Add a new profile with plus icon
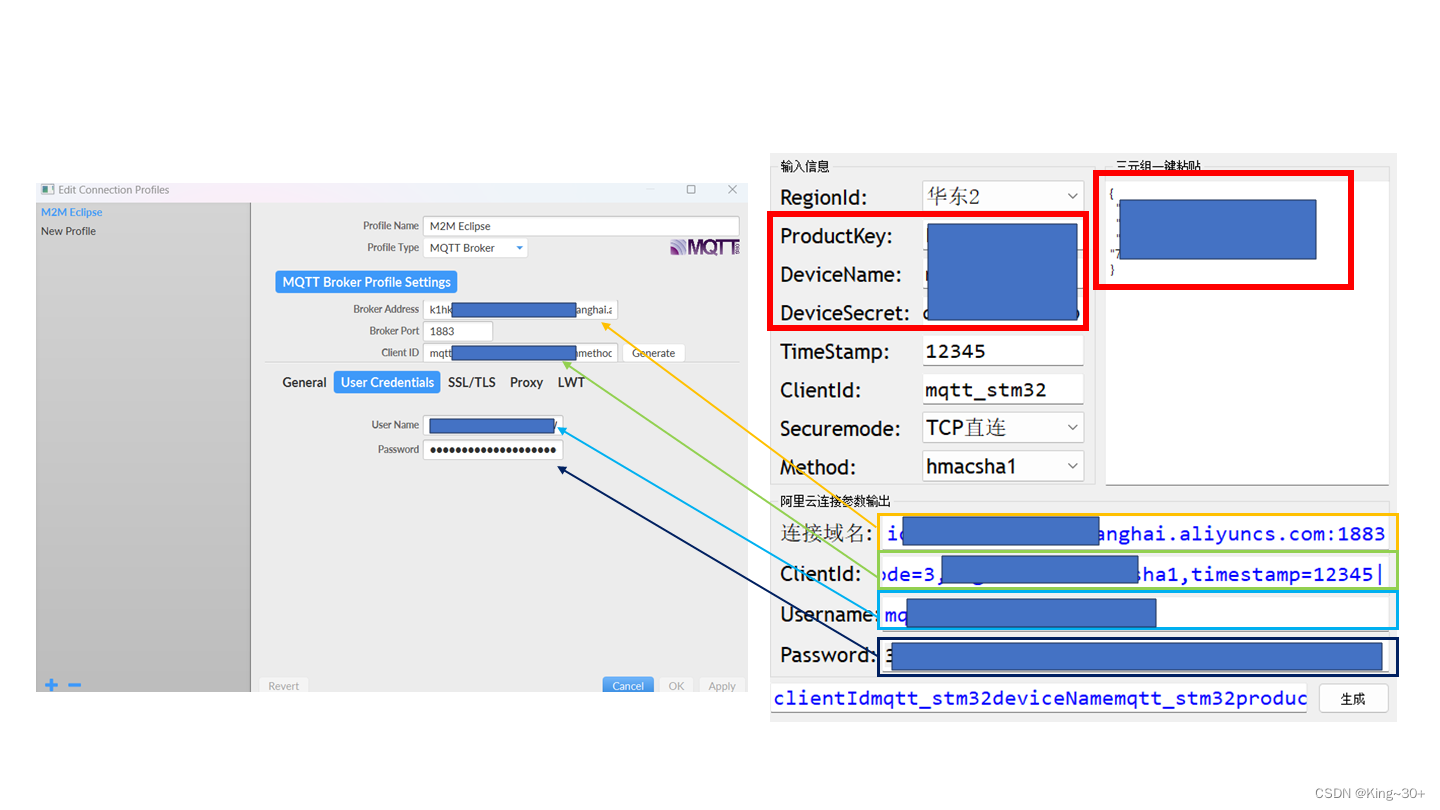 coord(52,685)
